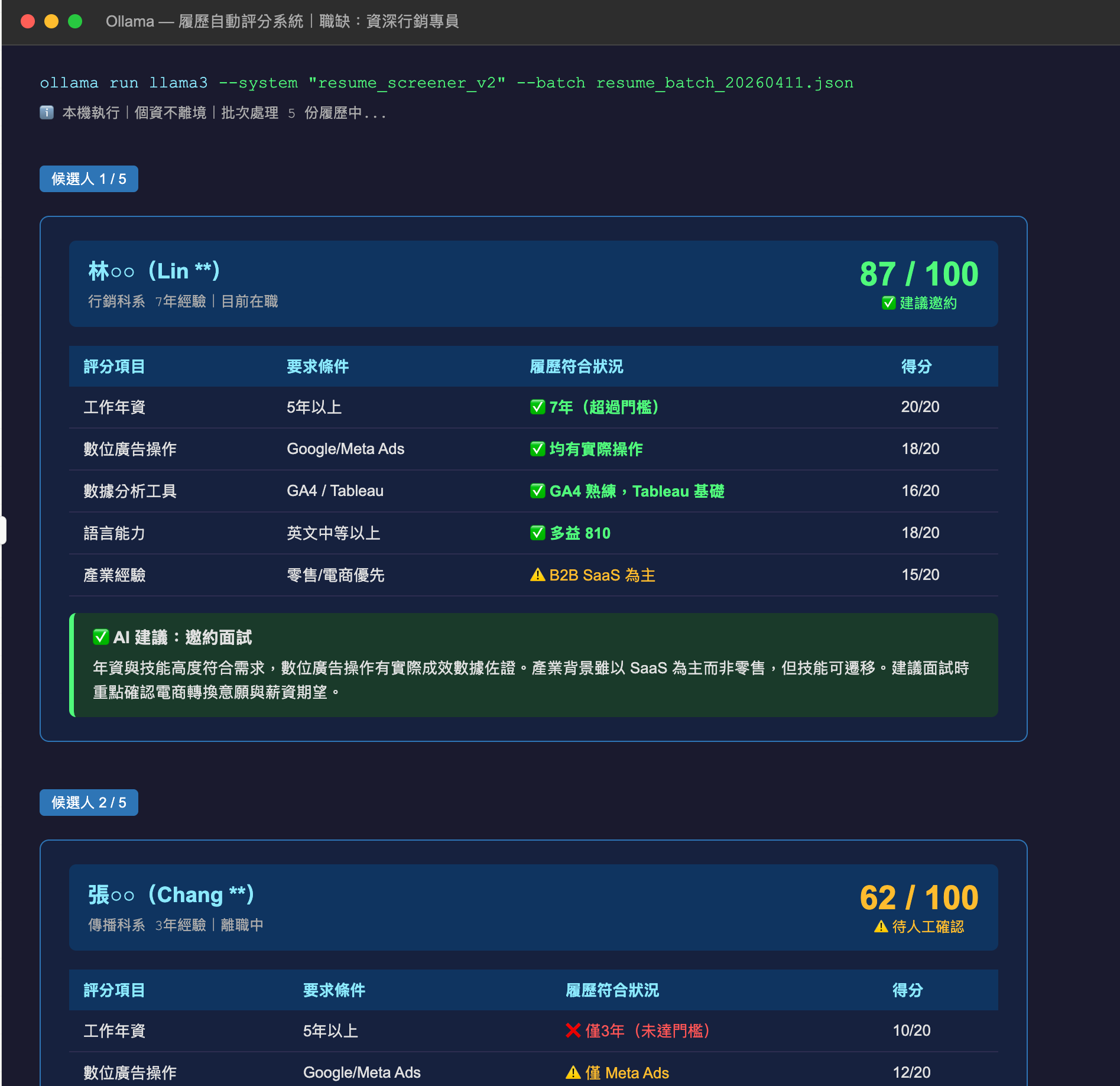Viewport: 1120px width, 1086px height.
Task: Click the 10/20 score in Chang's table
Action: [x=911, y=1030]
